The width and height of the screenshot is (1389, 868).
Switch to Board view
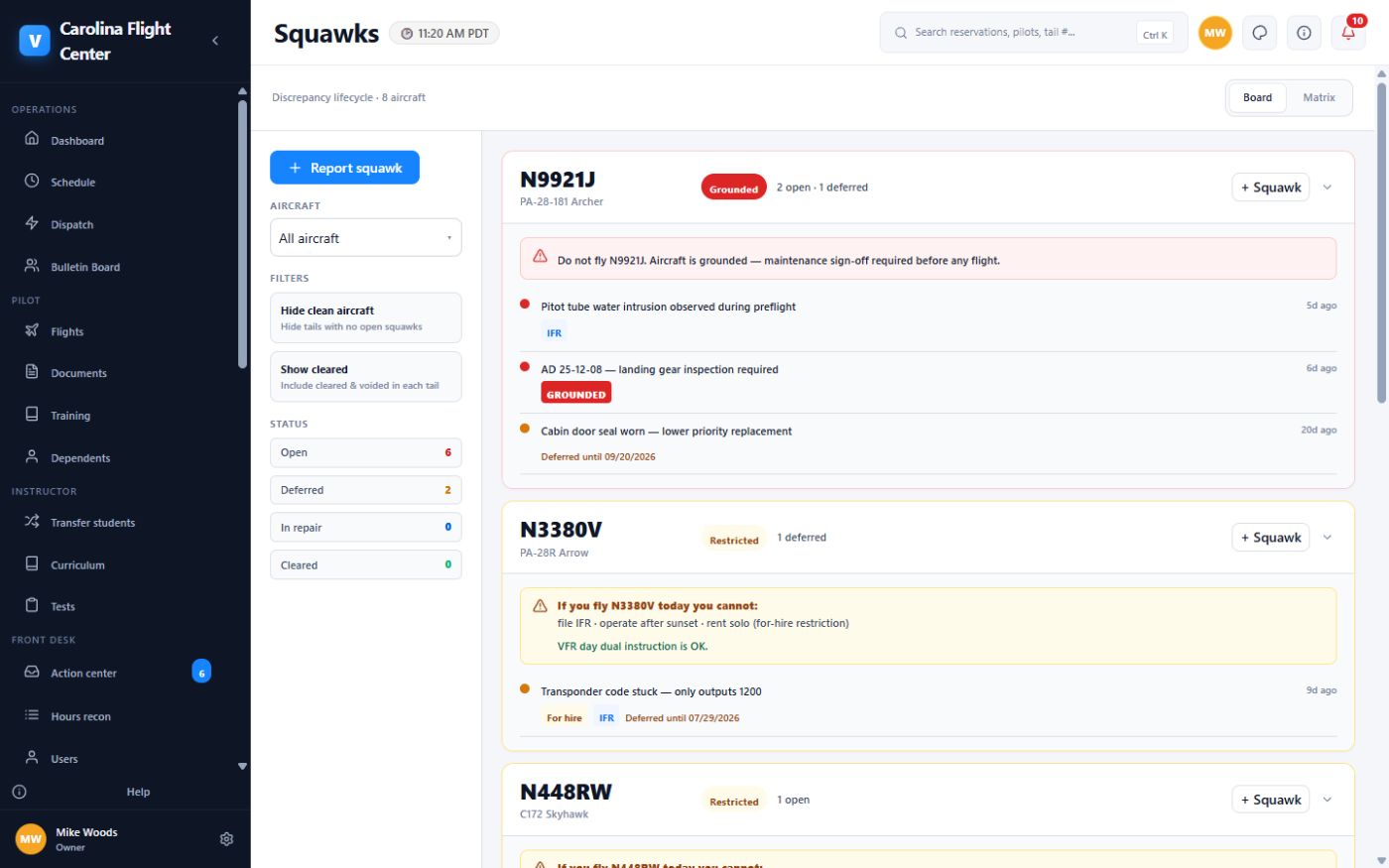1257,97
